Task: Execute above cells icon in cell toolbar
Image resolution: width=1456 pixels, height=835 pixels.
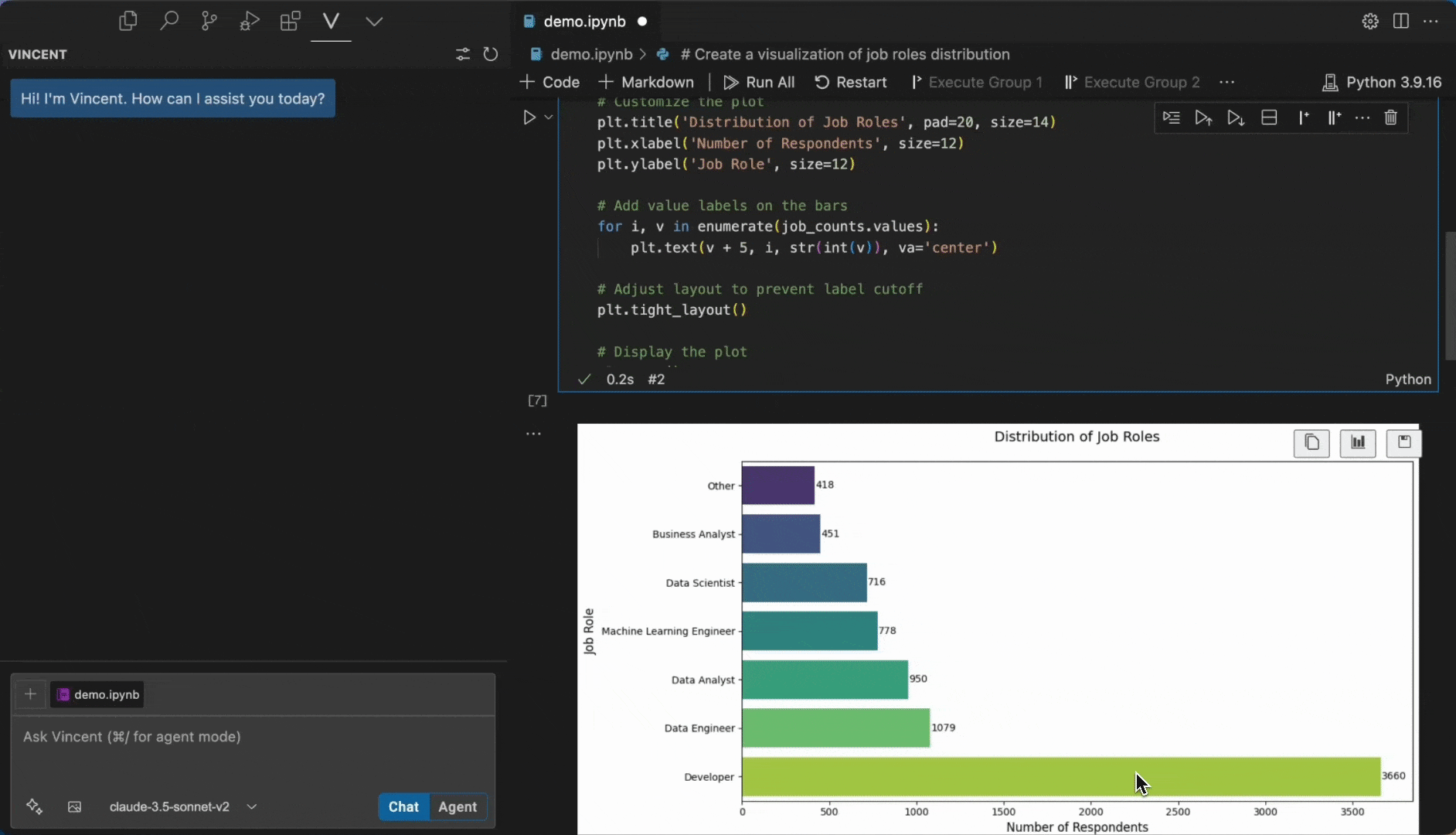Action: coord(1203,118)
